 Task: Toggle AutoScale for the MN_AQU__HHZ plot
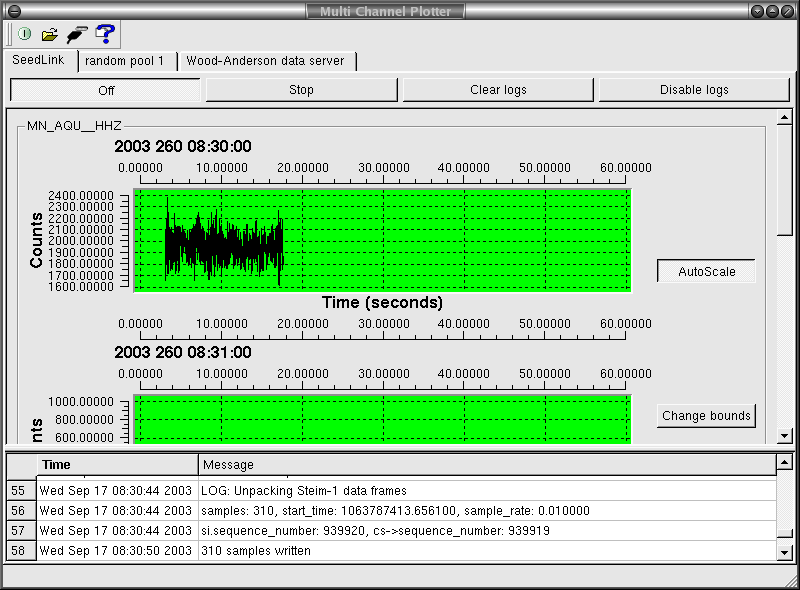[705, 271]
